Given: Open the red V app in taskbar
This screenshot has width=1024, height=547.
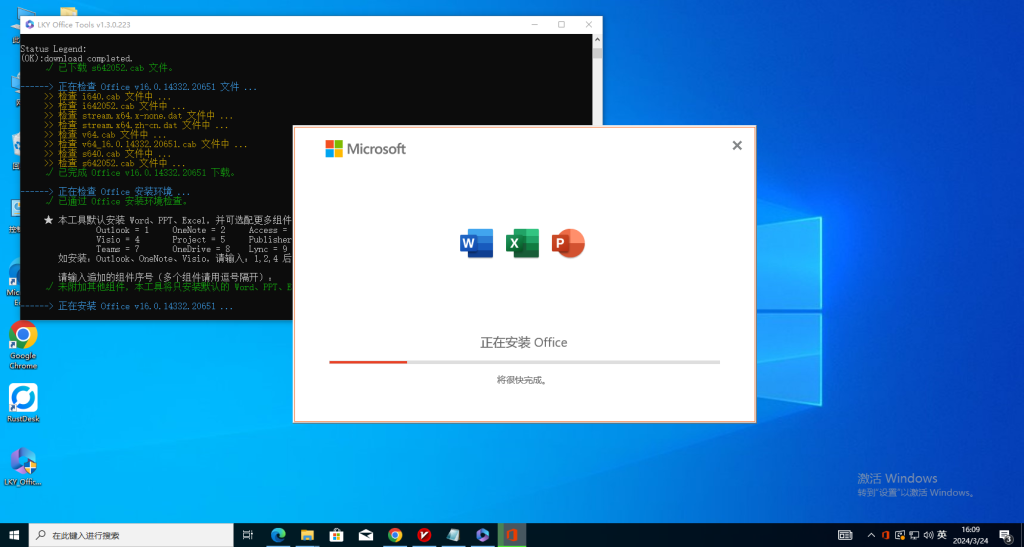Looking at the screenshot, I should click(x=424, y=535).
